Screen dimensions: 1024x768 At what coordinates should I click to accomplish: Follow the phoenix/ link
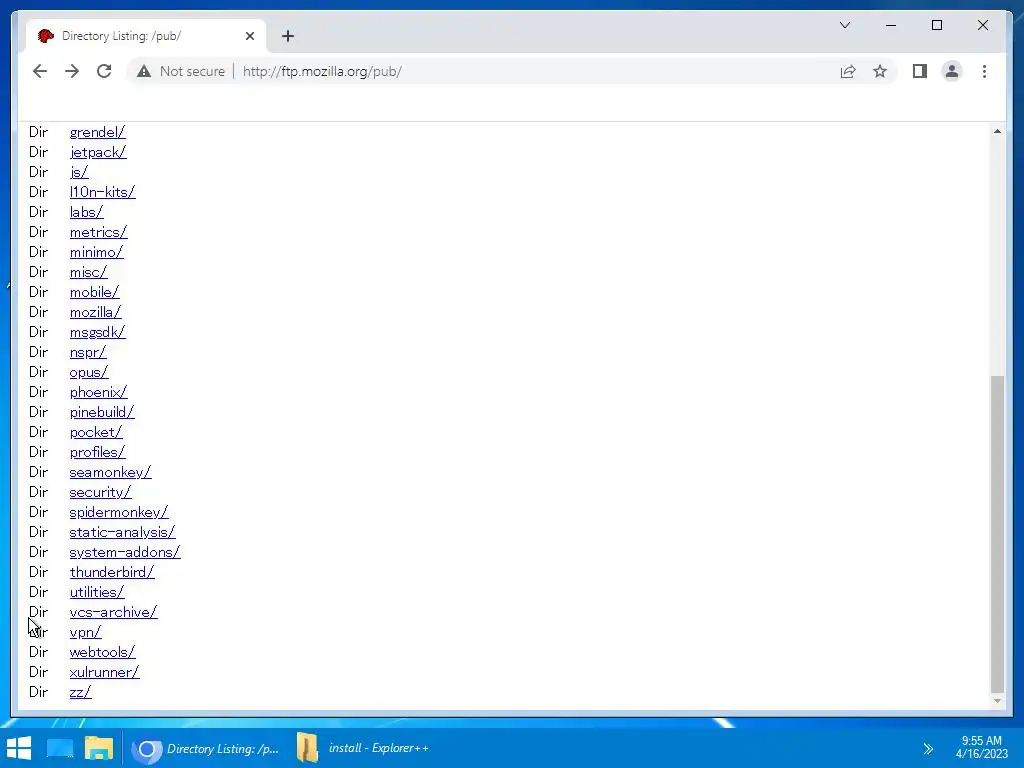click(99, 392)
